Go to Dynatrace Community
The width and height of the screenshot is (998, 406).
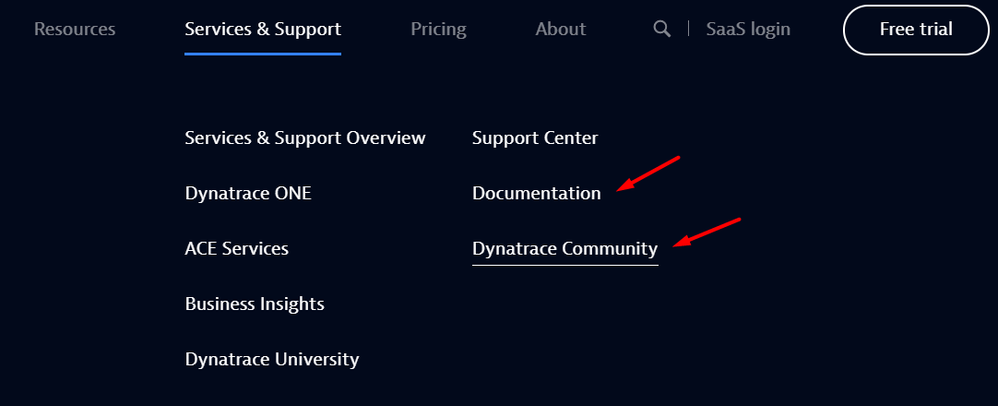tap(565, 248)
